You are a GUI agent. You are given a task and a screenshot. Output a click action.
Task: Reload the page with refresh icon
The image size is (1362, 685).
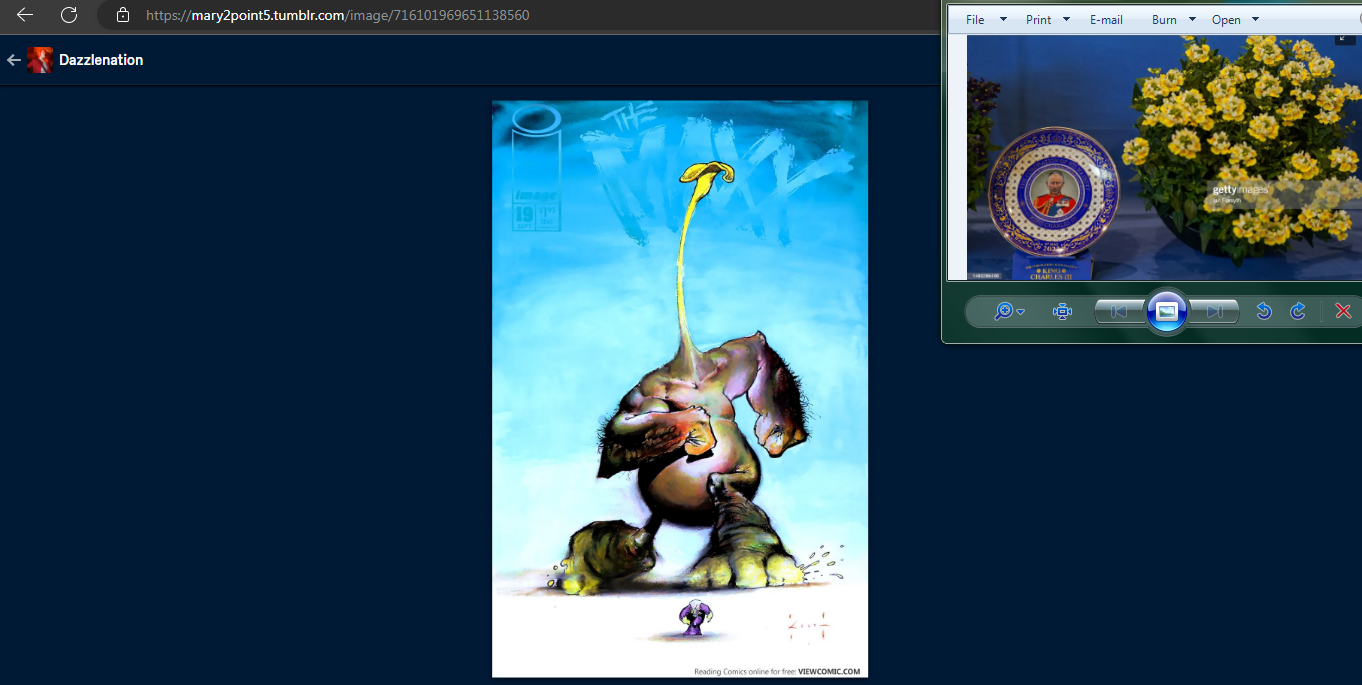pos(69,15)
